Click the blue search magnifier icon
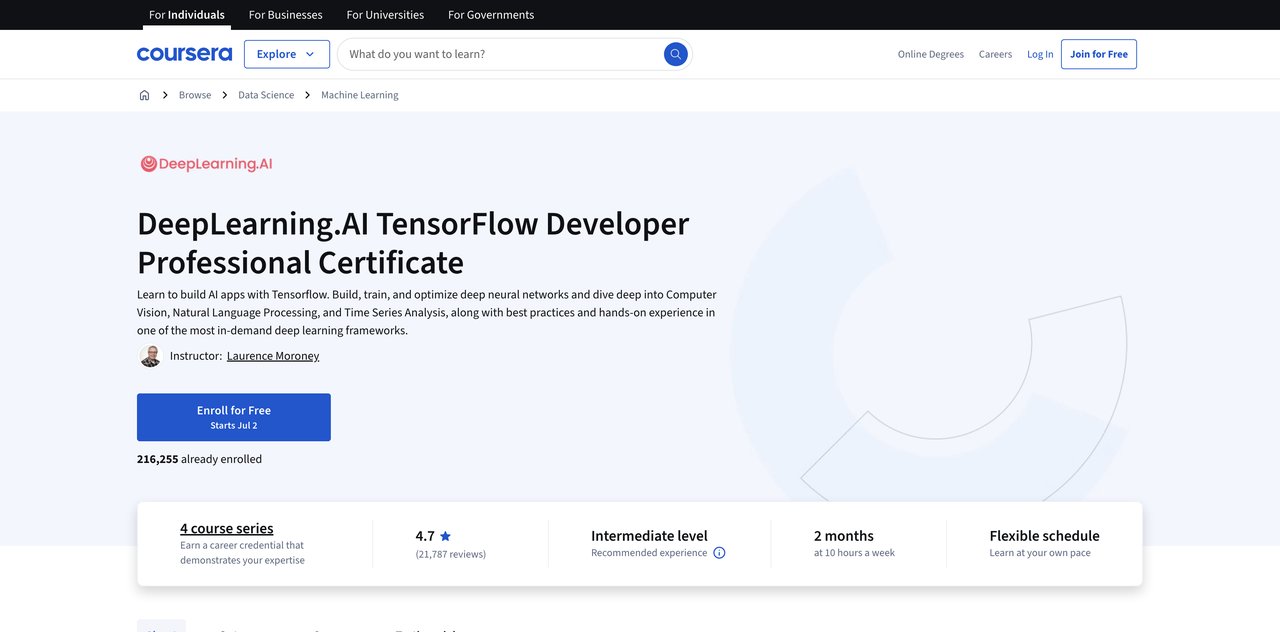1280x632 pixels. point(676,54)
